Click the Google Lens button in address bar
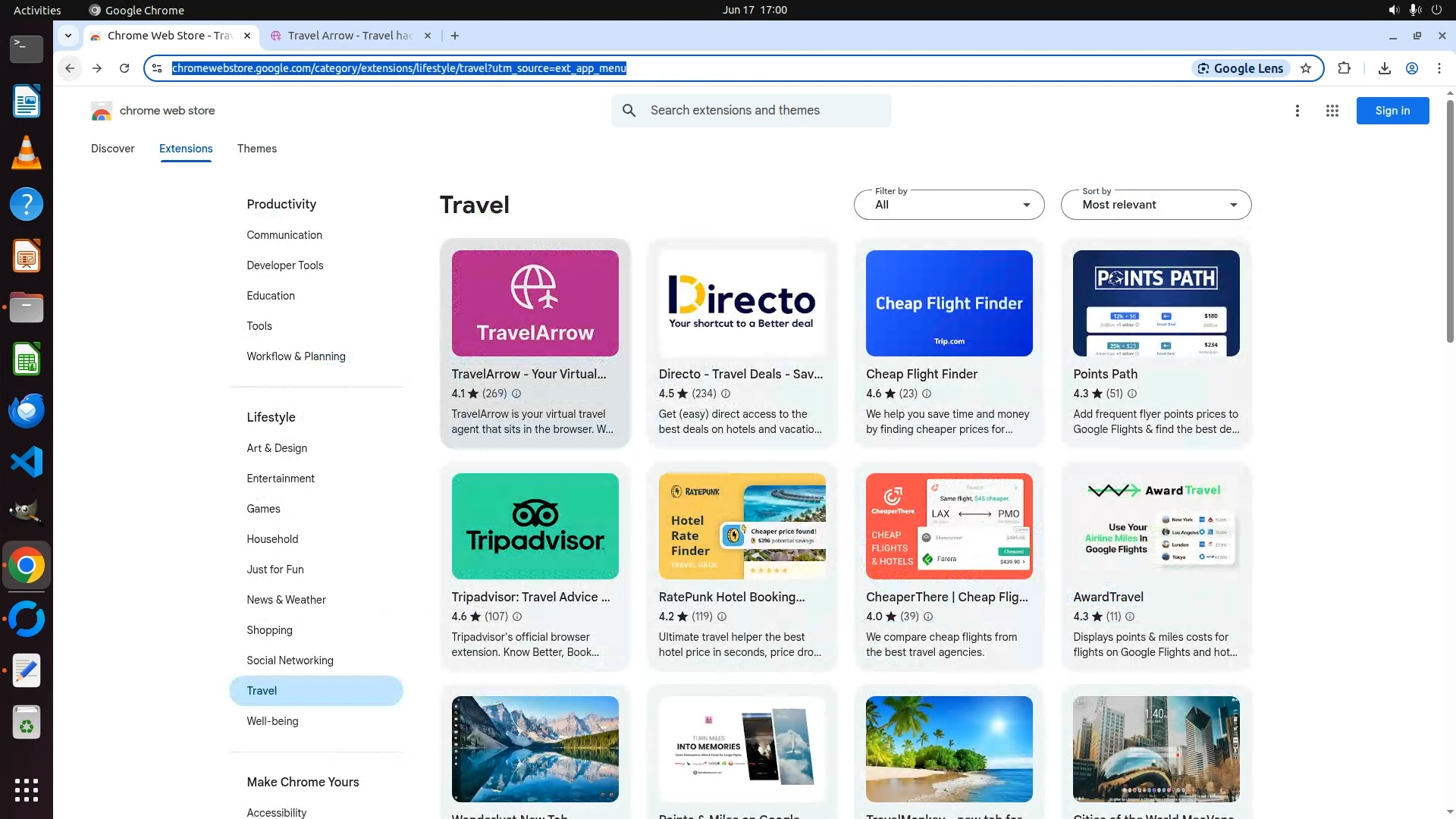Screen dimensions: 1456x819 click(x=1241, y=68)
